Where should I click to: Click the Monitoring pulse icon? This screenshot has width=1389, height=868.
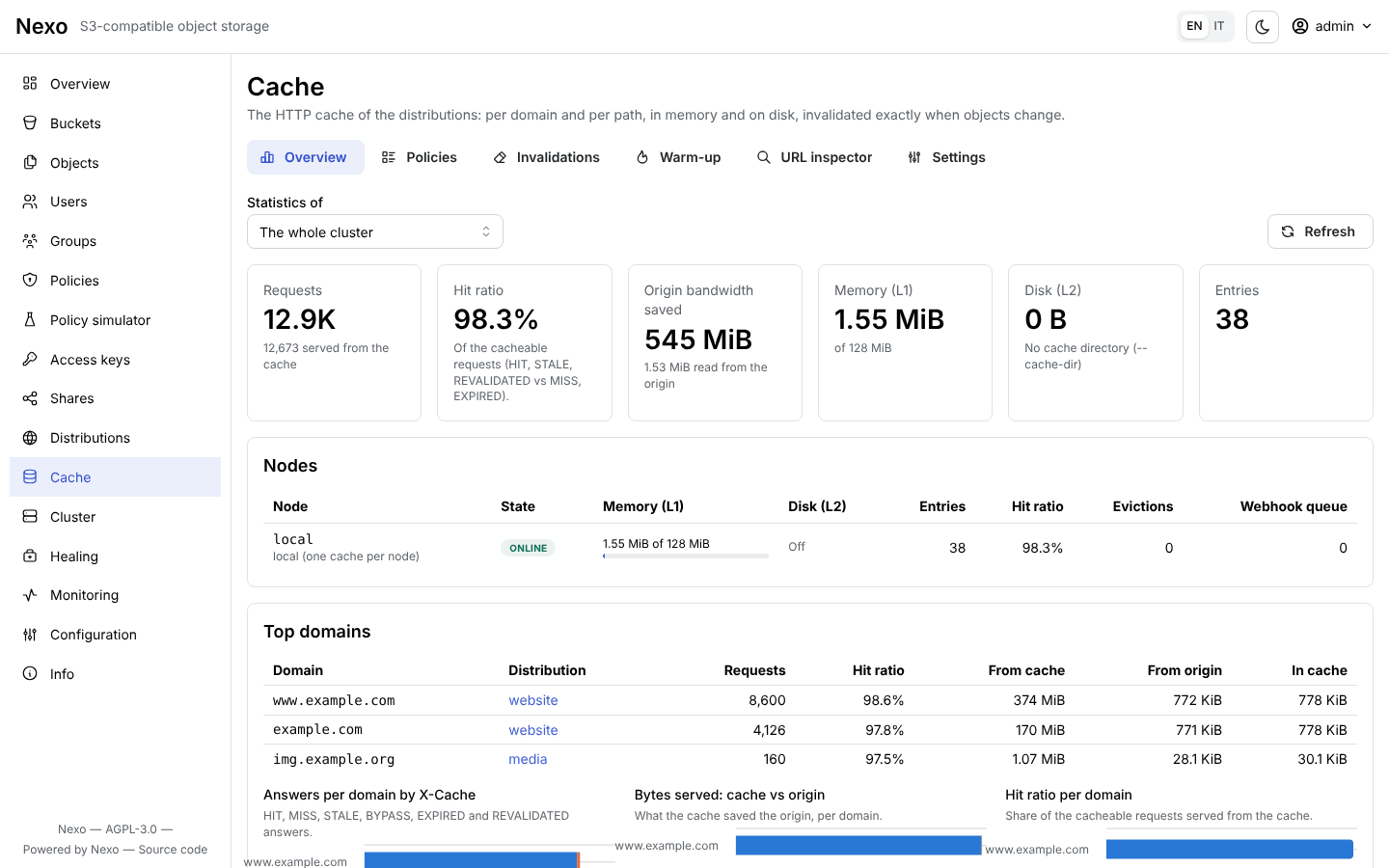[30, 595]
